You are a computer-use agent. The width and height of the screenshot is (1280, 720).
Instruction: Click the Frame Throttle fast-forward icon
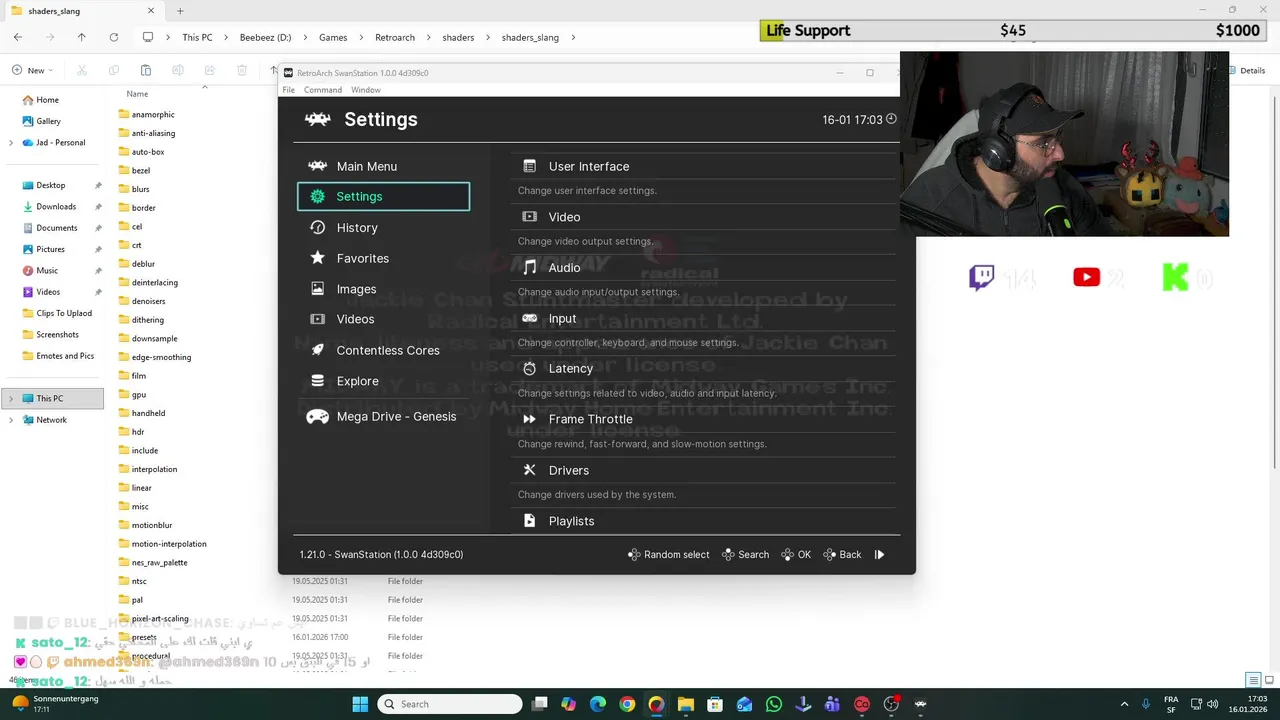[530, 419]
